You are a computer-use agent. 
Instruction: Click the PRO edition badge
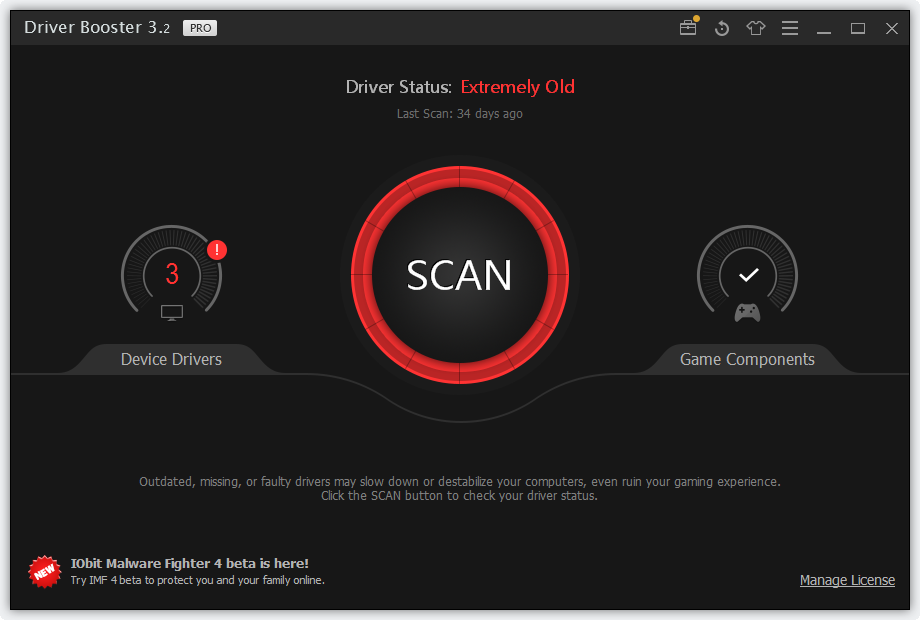(200, 28)
